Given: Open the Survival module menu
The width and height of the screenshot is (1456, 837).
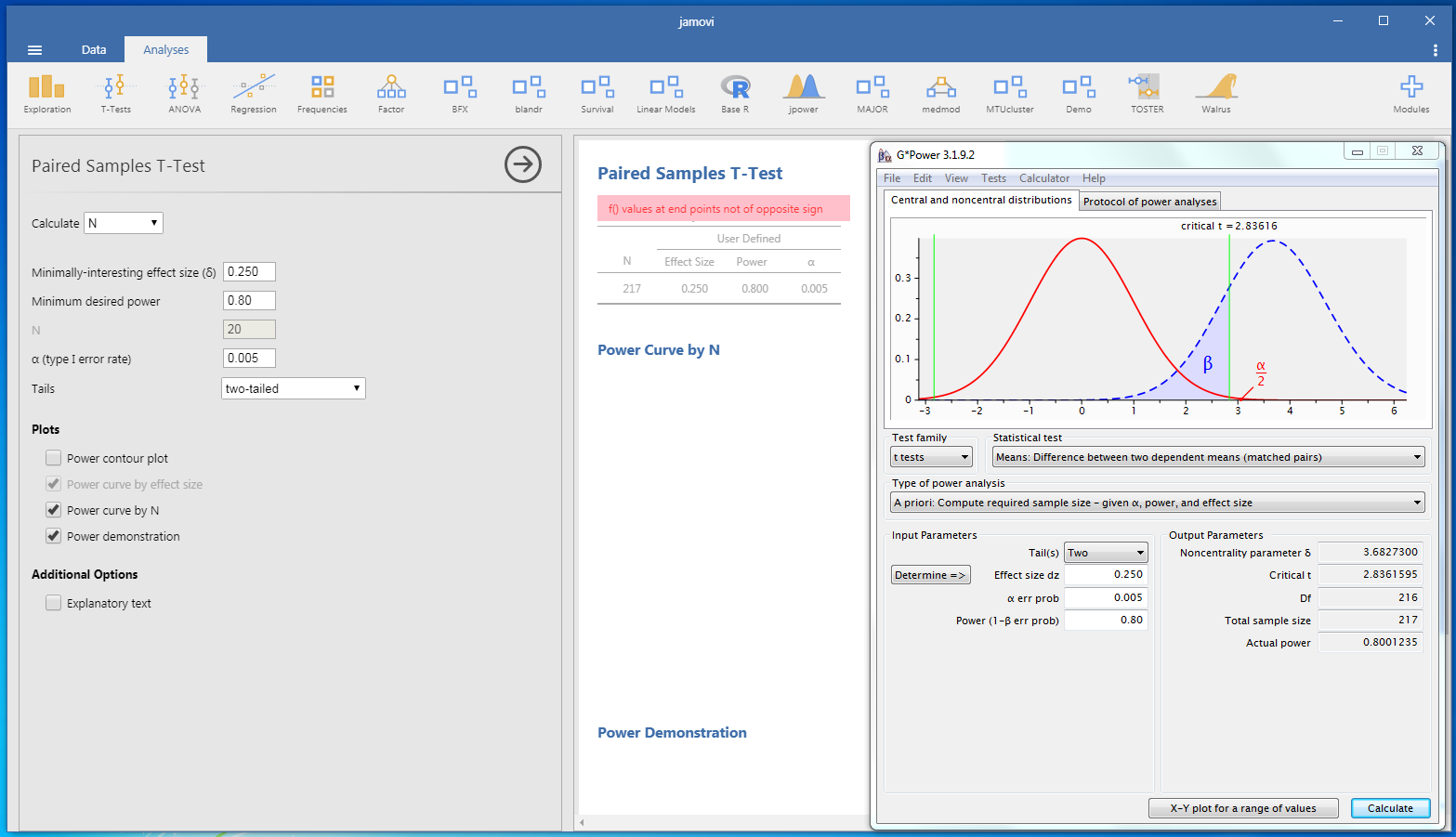Looking at the screenshot, I should 597,95.
